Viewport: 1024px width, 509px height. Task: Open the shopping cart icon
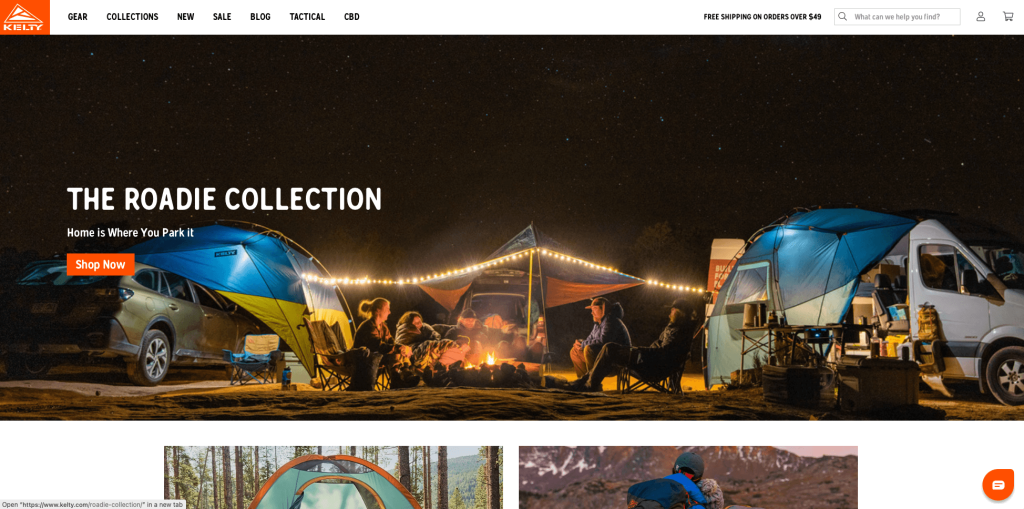[x=1008, y=16]
